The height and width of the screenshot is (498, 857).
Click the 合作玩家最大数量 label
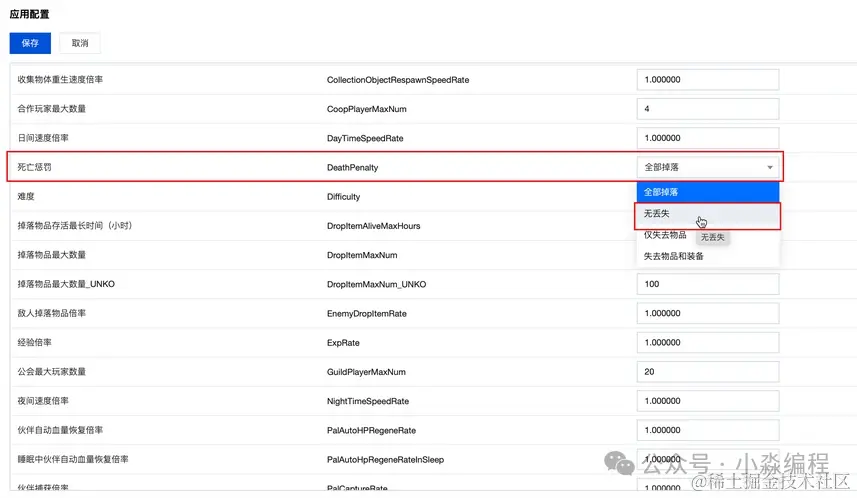(x=51, y=109)
